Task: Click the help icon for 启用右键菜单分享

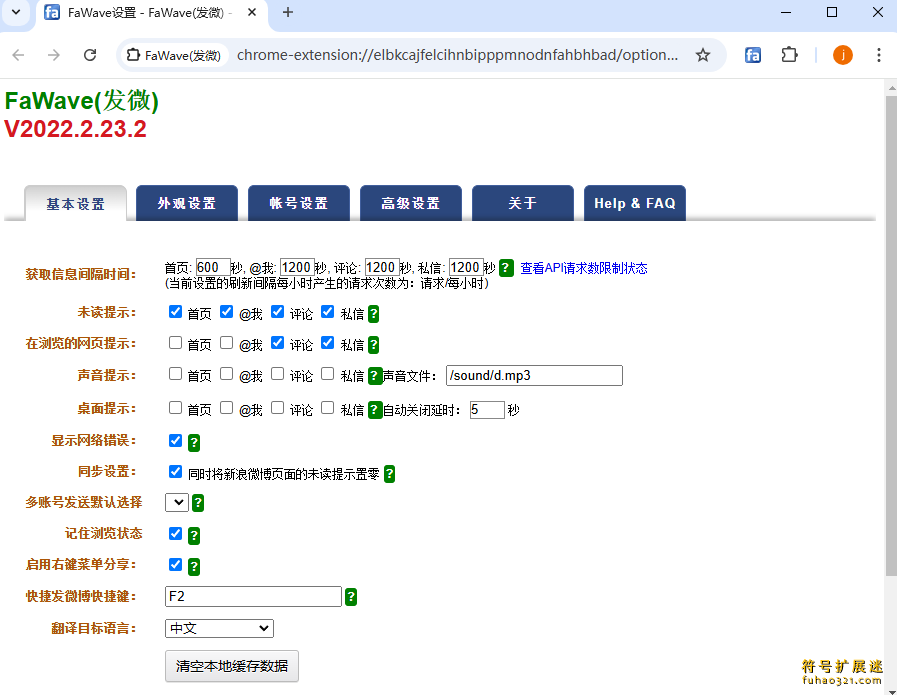Action: point(194,566)
